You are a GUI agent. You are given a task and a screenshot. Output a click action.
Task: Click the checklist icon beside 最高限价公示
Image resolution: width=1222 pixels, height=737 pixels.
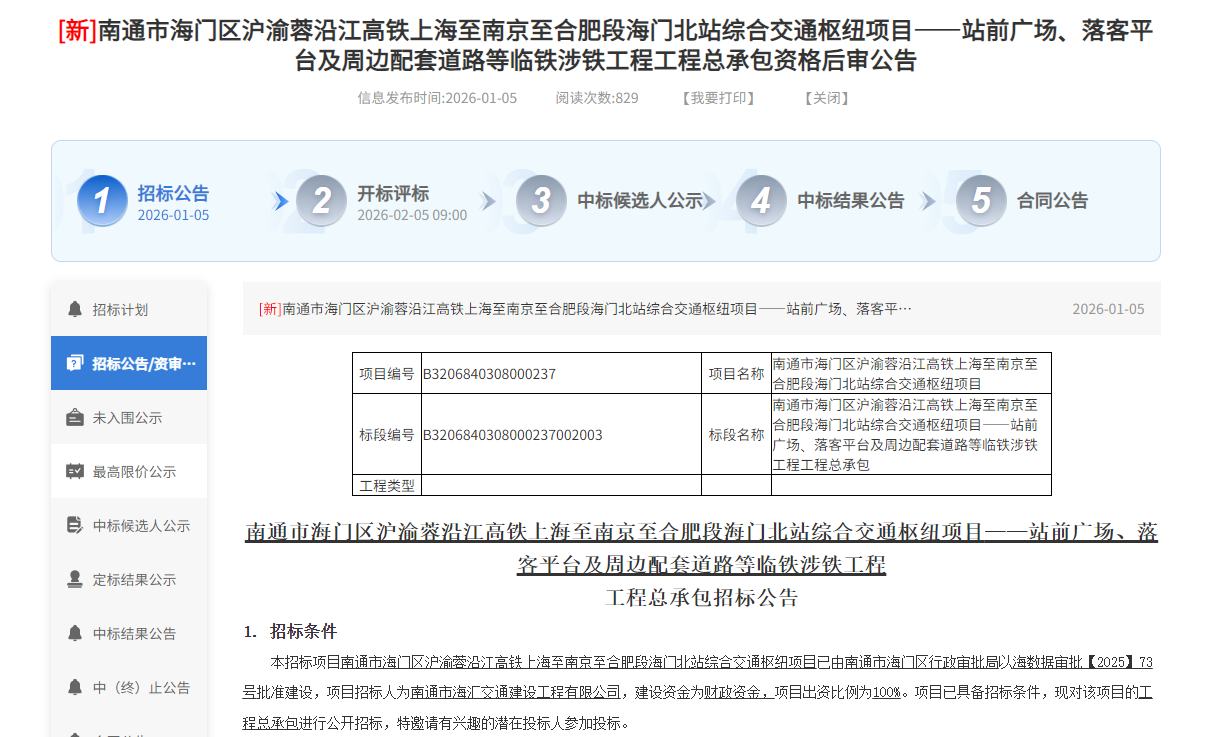[73, 471]
